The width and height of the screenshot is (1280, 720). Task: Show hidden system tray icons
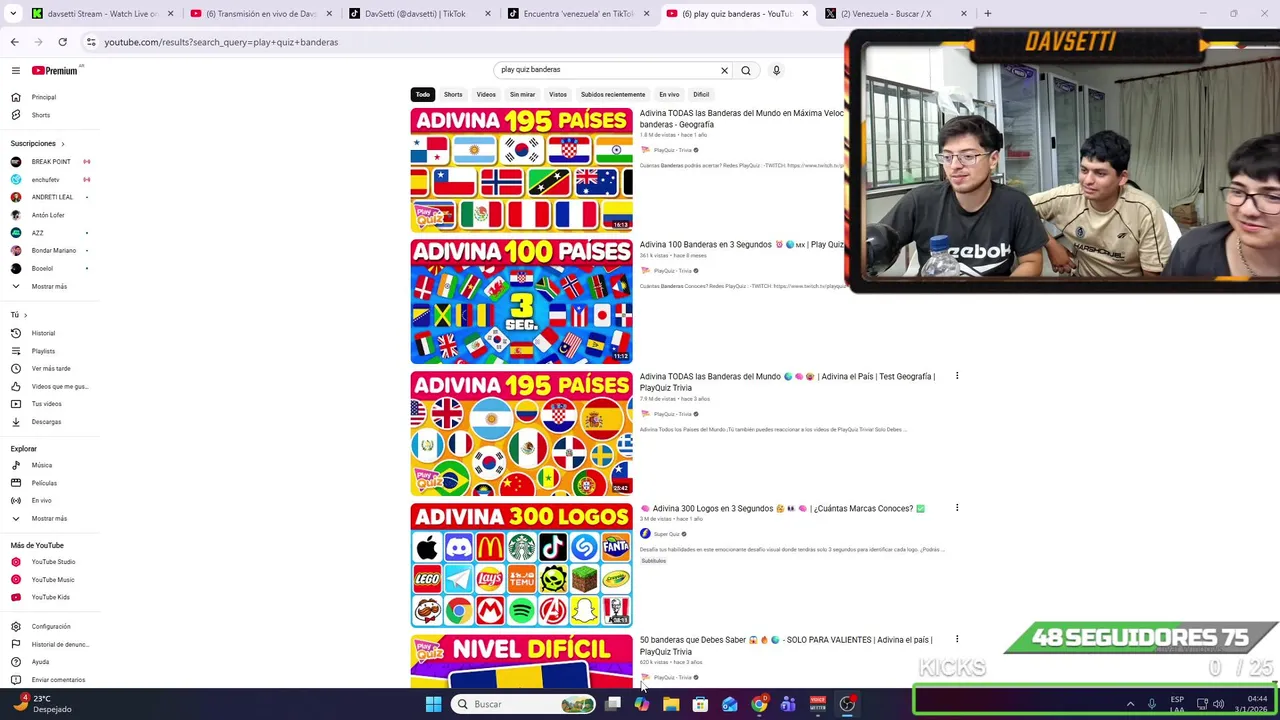coord(1131,704)
